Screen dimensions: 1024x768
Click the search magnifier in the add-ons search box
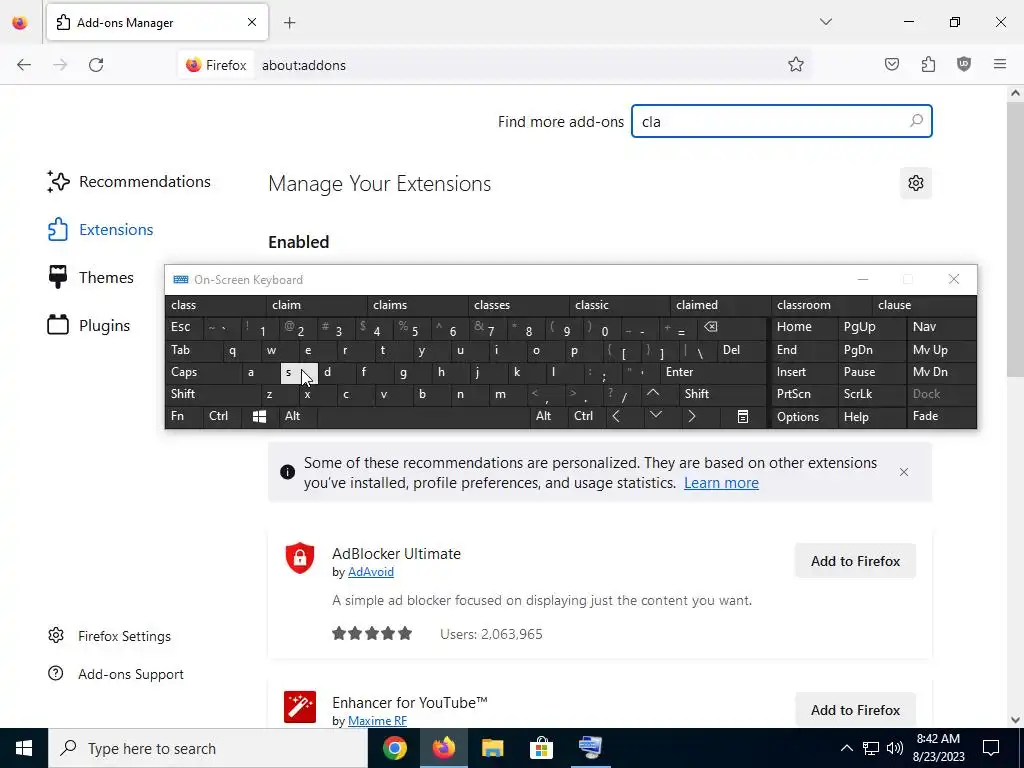tap(916, 121)
